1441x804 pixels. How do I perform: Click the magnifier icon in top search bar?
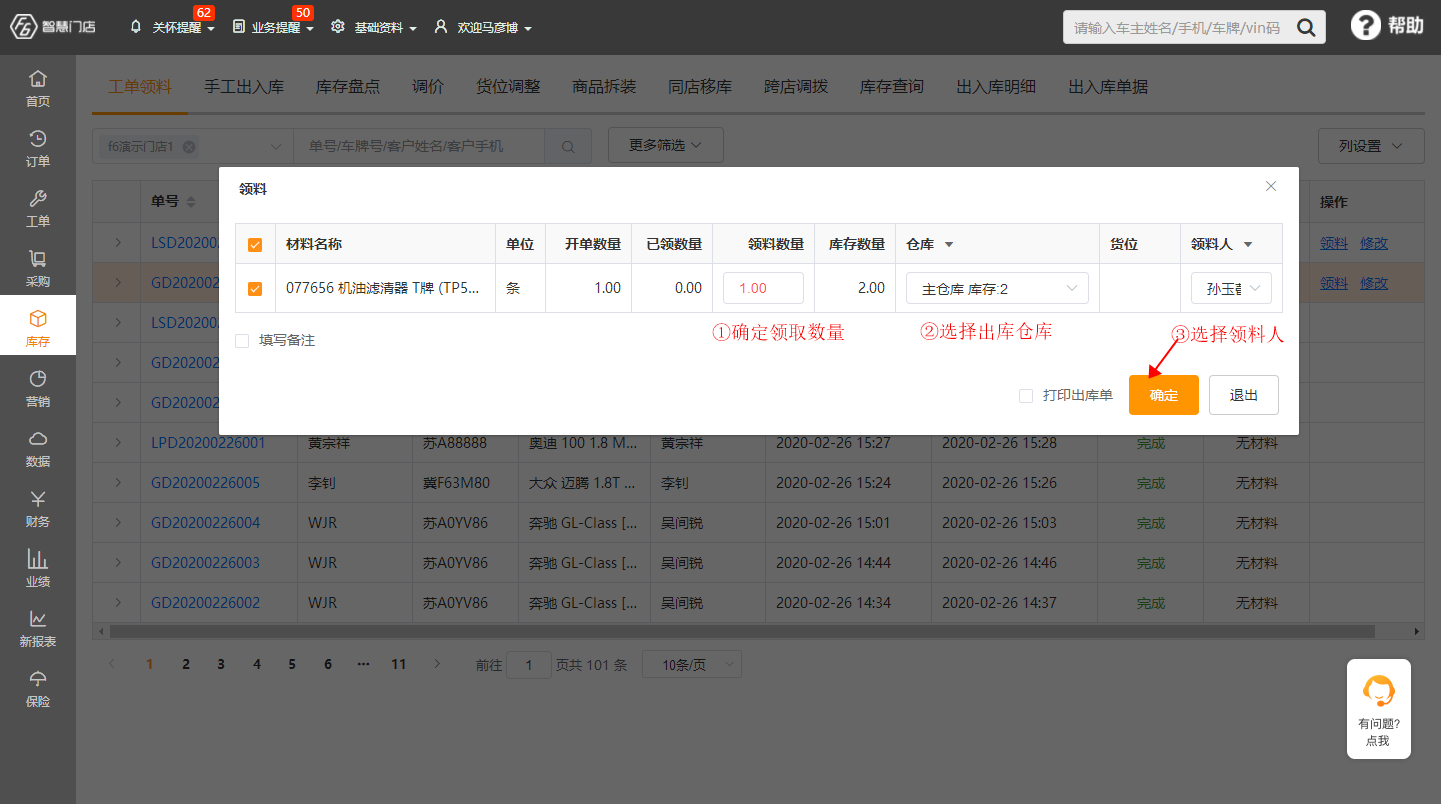1305,28
